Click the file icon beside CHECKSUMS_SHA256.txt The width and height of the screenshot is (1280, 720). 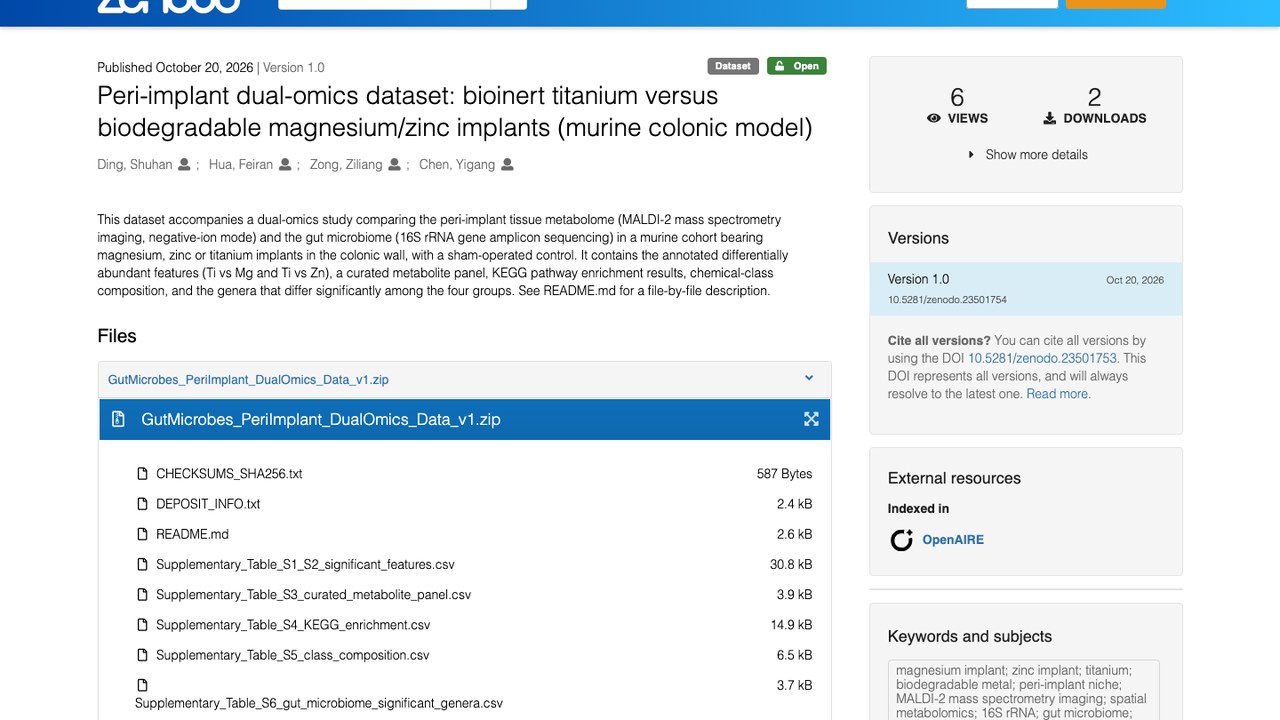[142, 474]
